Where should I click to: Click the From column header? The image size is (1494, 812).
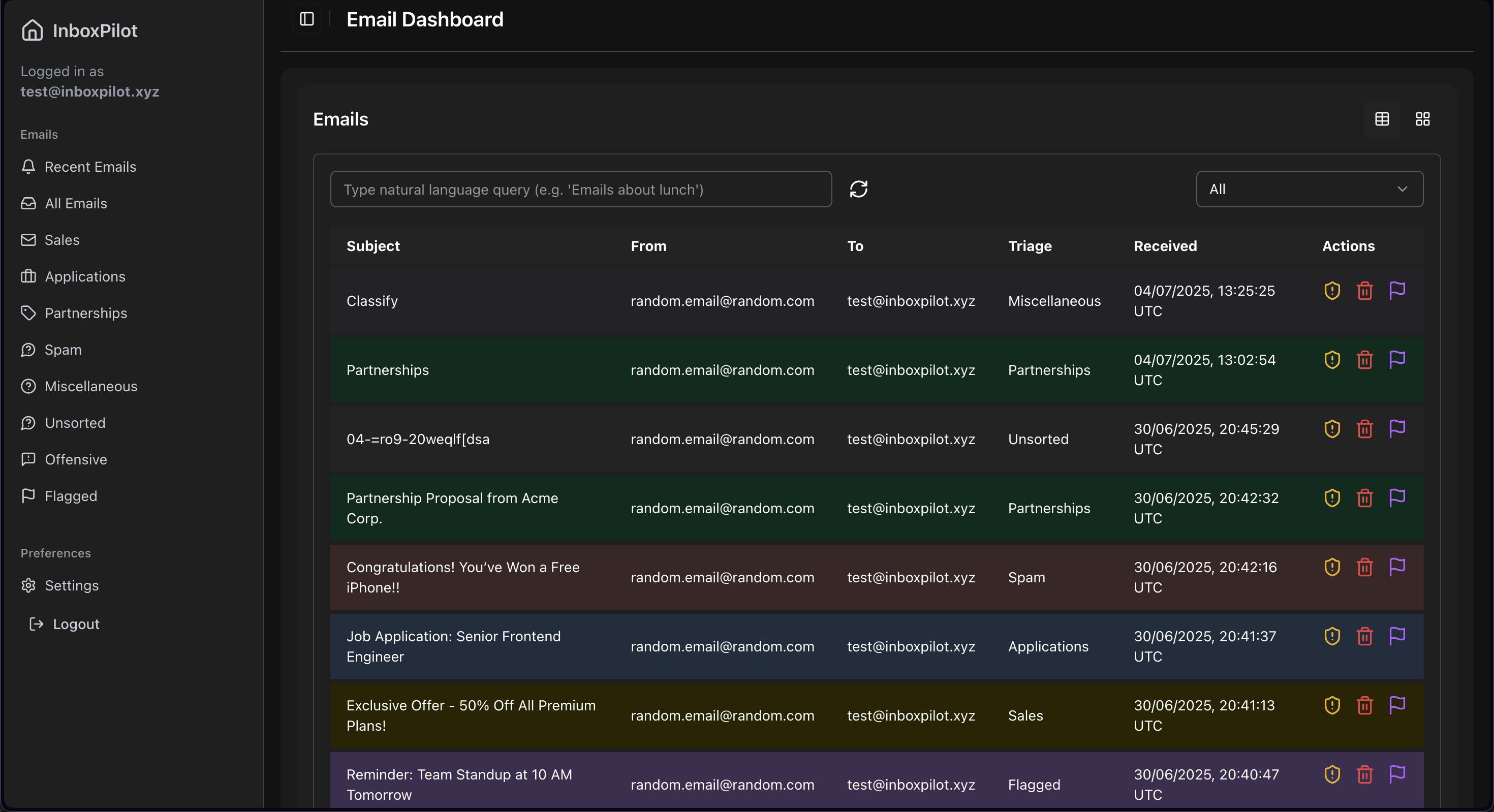[648, 246]
